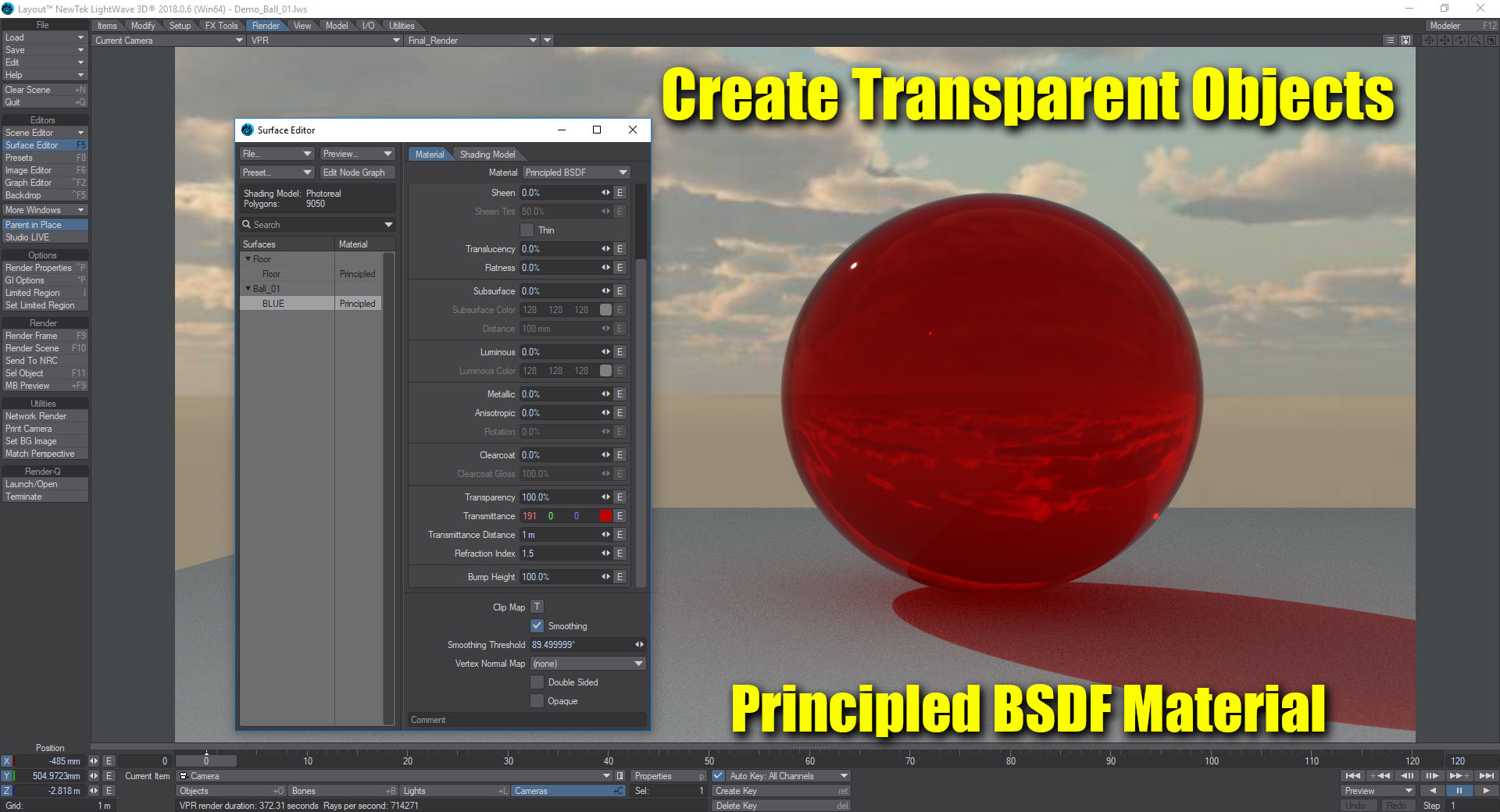Click the viewport zoom magnifier icon
The height and width of the screenshot is (812, 1500).
point(1476,41)
